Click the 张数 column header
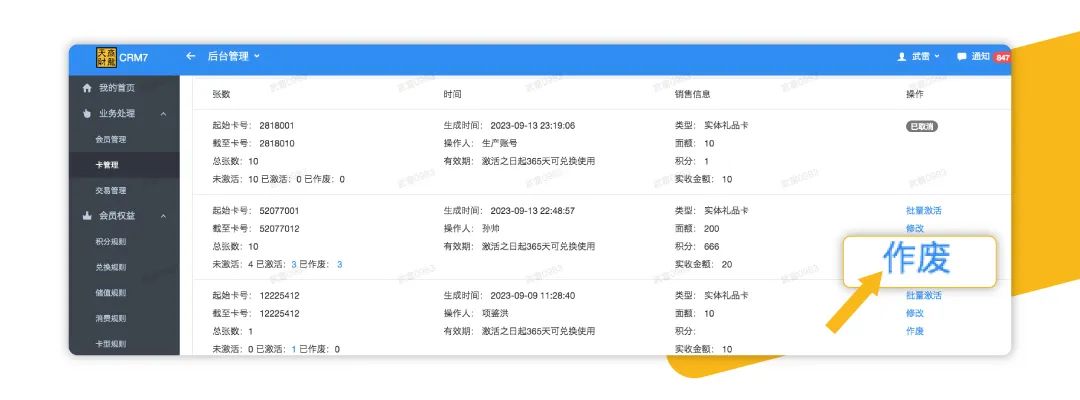The image size is (1080, 400). click(221, 94)
